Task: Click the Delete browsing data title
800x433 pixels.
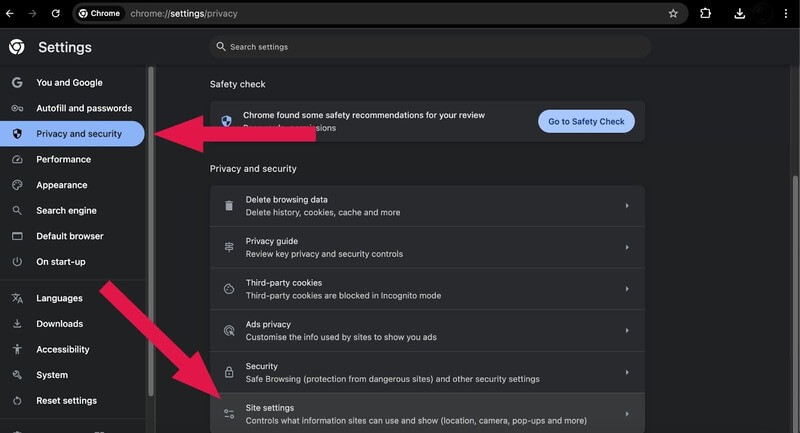Action: (286, 199)
